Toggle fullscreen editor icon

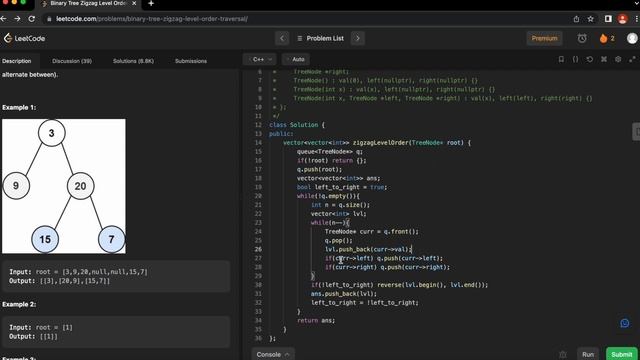pos(632,59)
